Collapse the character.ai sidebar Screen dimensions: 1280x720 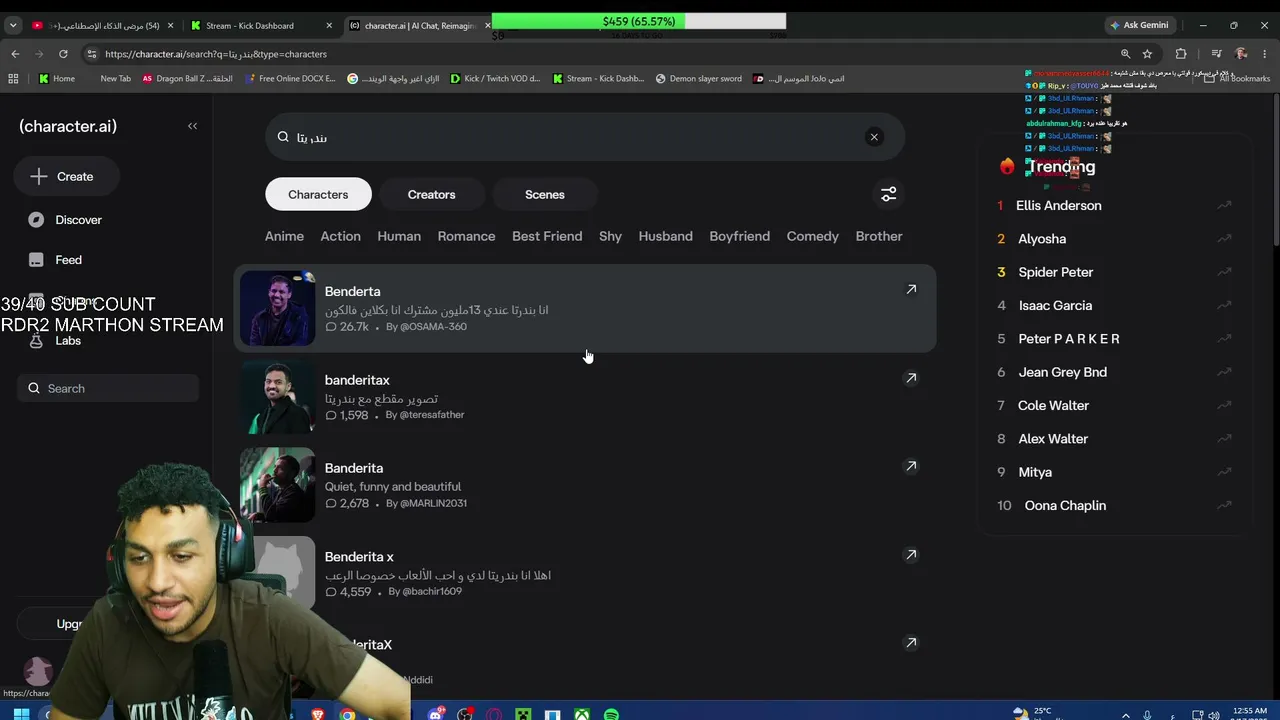[x=192, y=126]
